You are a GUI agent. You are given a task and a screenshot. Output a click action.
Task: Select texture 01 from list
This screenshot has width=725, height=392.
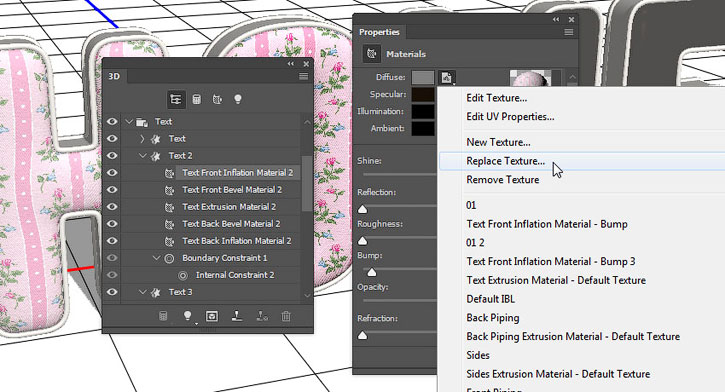471,205
